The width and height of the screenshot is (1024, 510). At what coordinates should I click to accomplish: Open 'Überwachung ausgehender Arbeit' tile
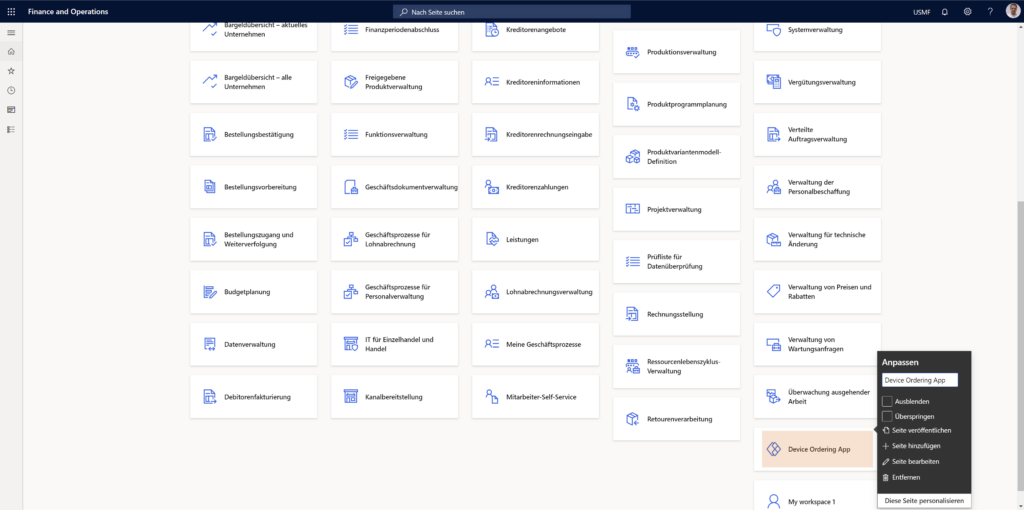817,396
